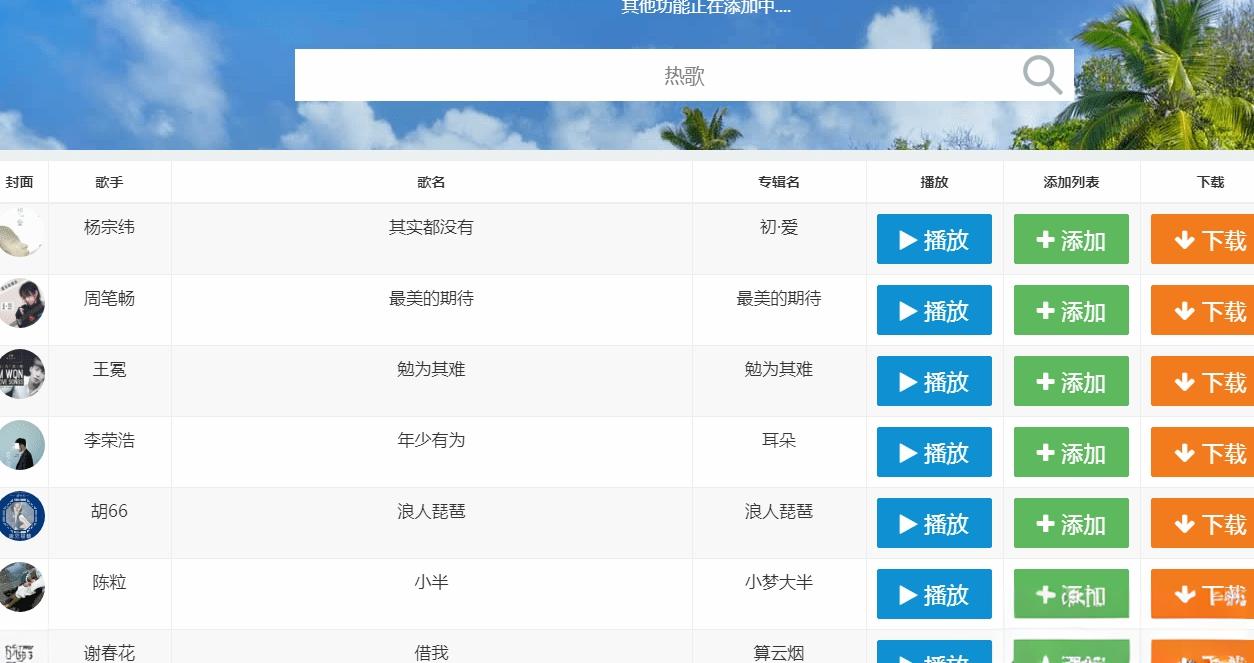This screenshot has width=1254, height=663.
Task: Click song title 小半
Action: pos(431,582)
